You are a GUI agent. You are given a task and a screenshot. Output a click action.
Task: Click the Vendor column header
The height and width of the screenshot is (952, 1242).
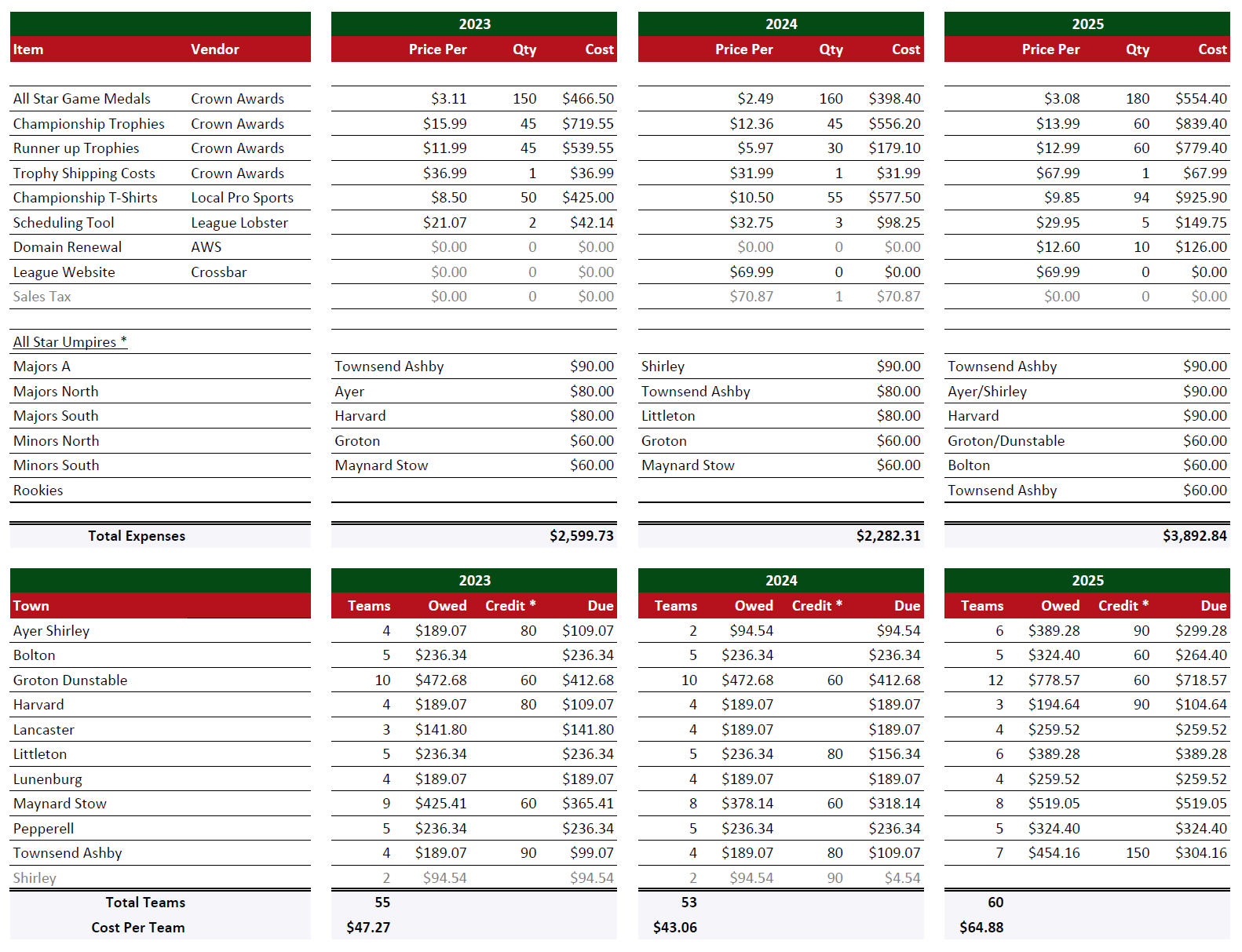(214, 49)
